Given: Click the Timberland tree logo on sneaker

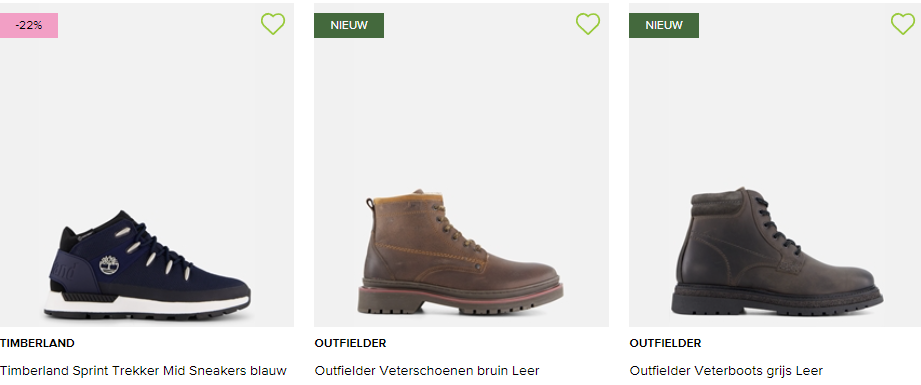Looking at the screenshot, I should point(109,265).
